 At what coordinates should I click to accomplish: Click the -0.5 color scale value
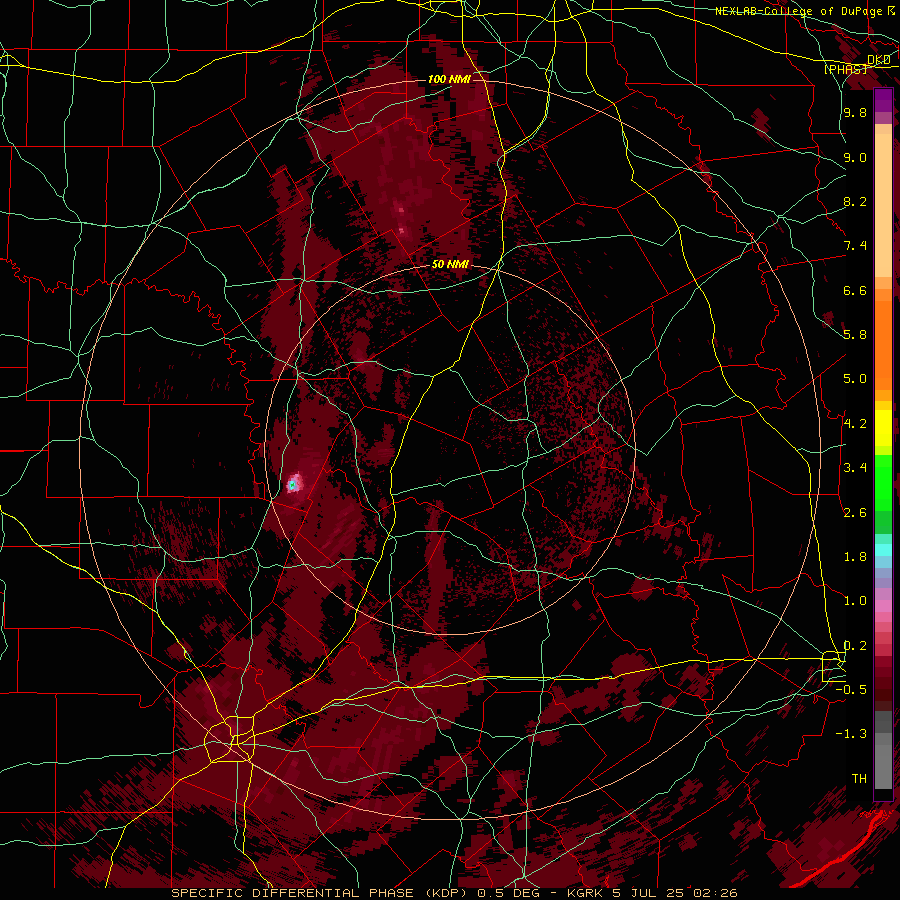[851, 690]
